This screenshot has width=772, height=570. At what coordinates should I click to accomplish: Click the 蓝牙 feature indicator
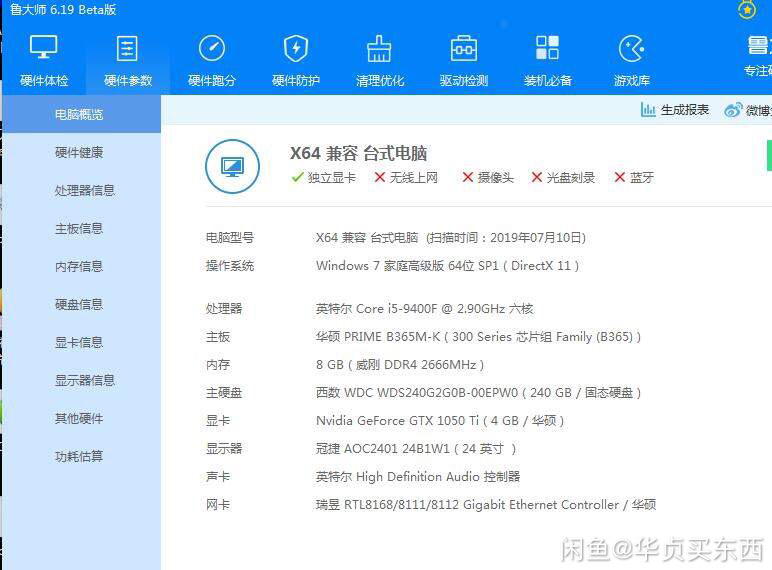[634, 177]
